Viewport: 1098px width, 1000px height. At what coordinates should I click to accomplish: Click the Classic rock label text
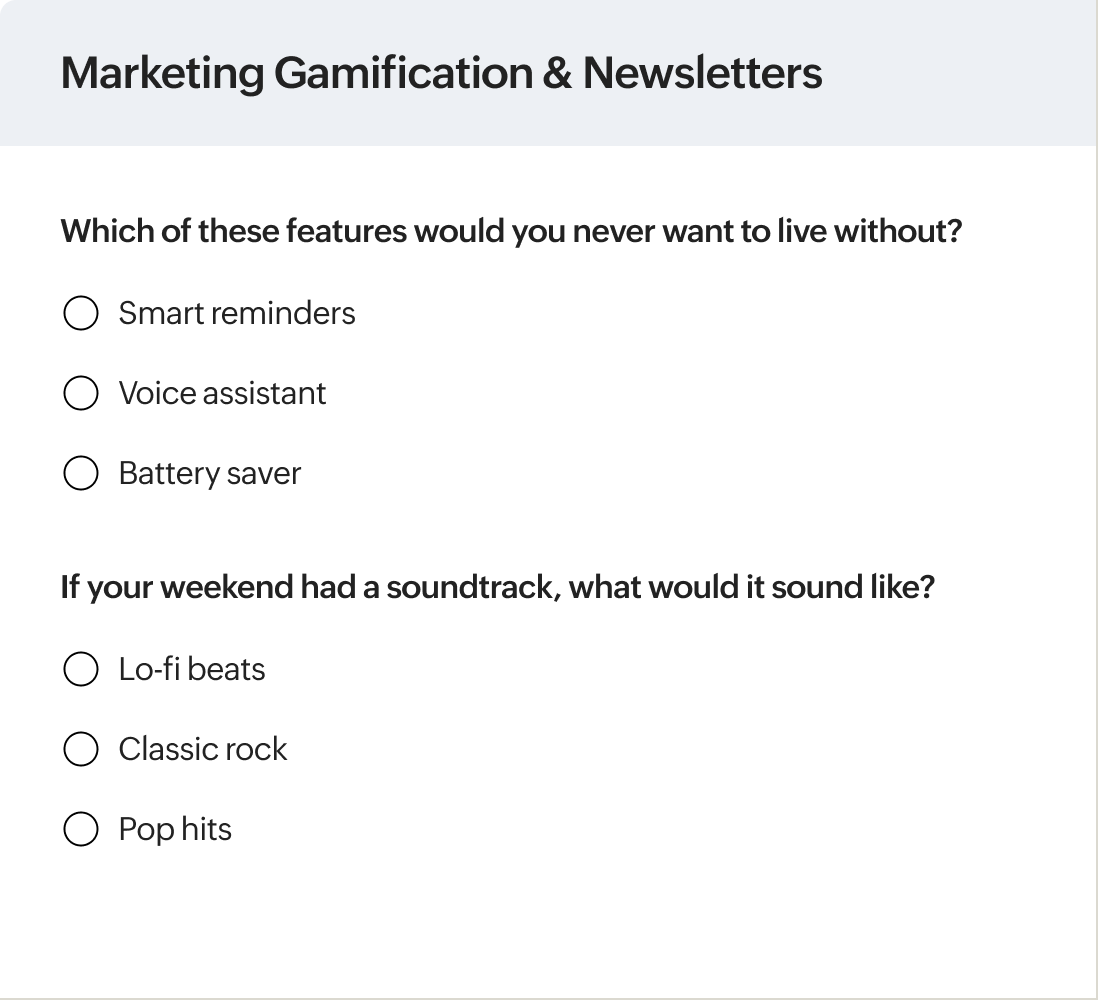tap(203, 749)
